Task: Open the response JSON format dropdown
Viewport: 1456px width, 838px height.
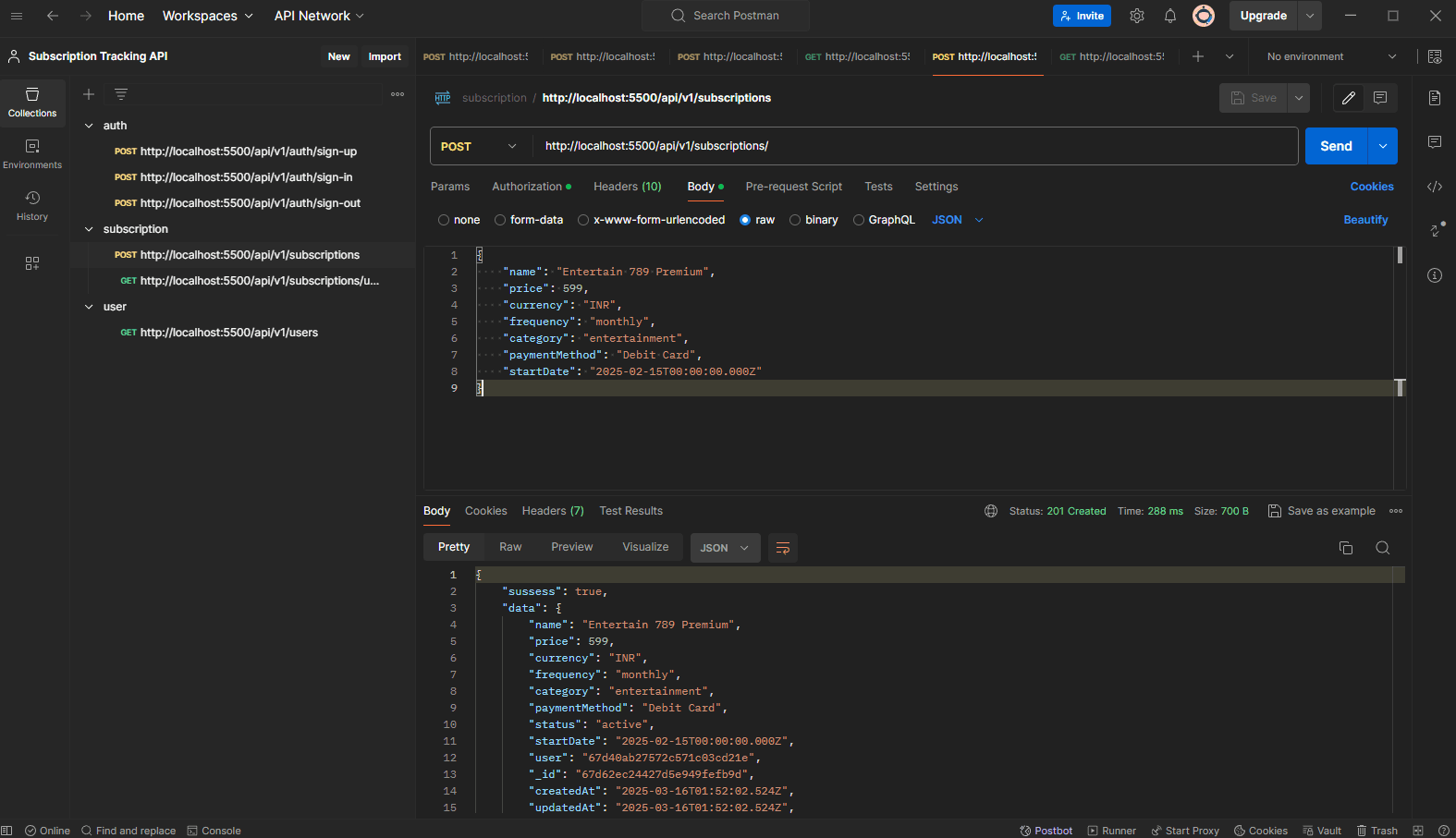Action: pos(725,548)
